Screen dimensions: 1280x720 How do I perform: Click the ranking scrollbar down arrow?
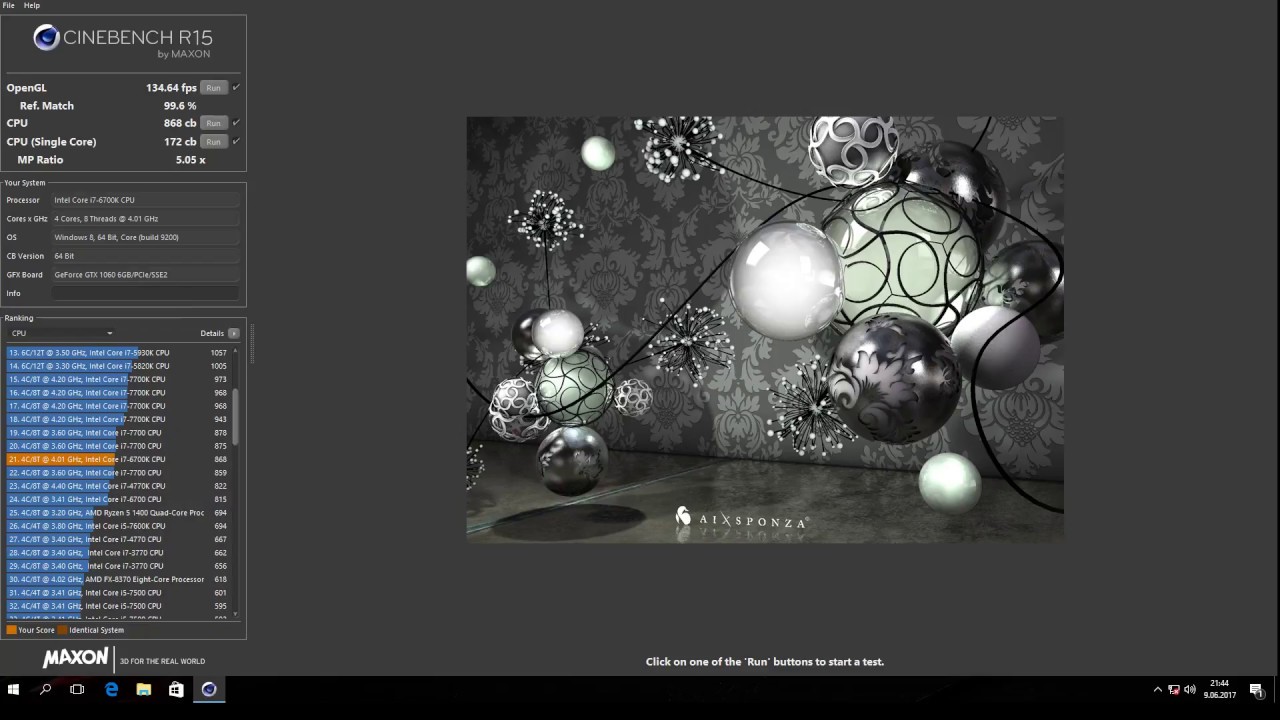click(236, 616)
